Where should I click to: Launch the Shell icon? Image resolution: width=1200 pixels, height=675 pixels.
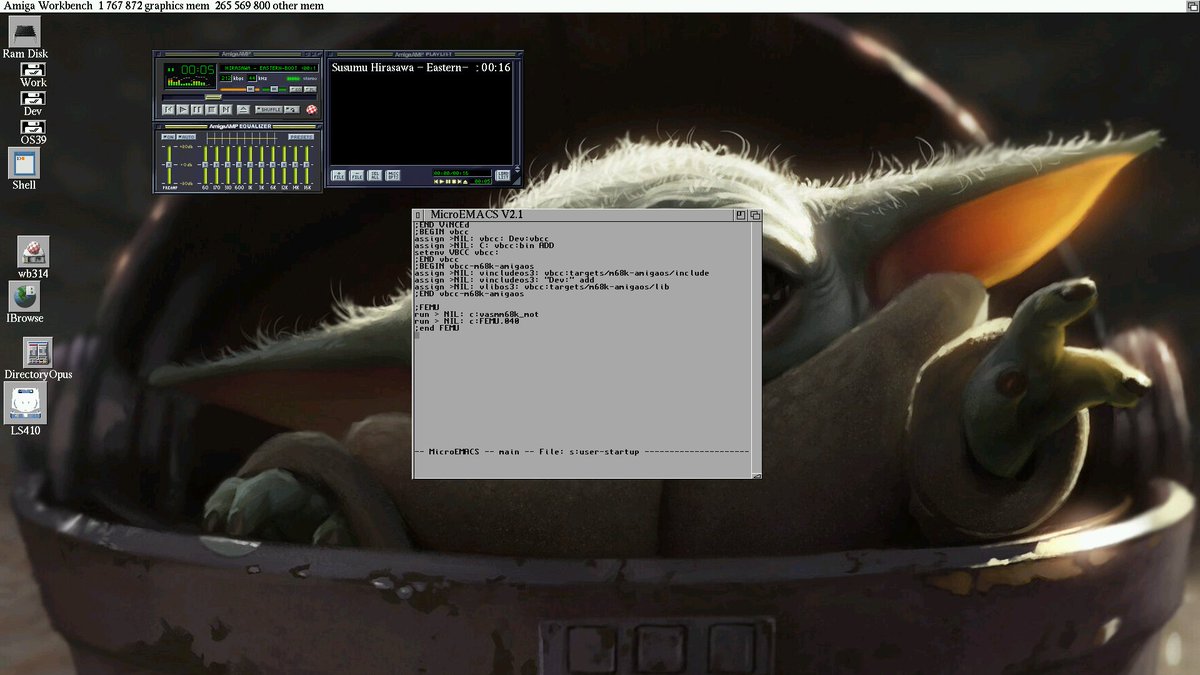tap(24, 163)
